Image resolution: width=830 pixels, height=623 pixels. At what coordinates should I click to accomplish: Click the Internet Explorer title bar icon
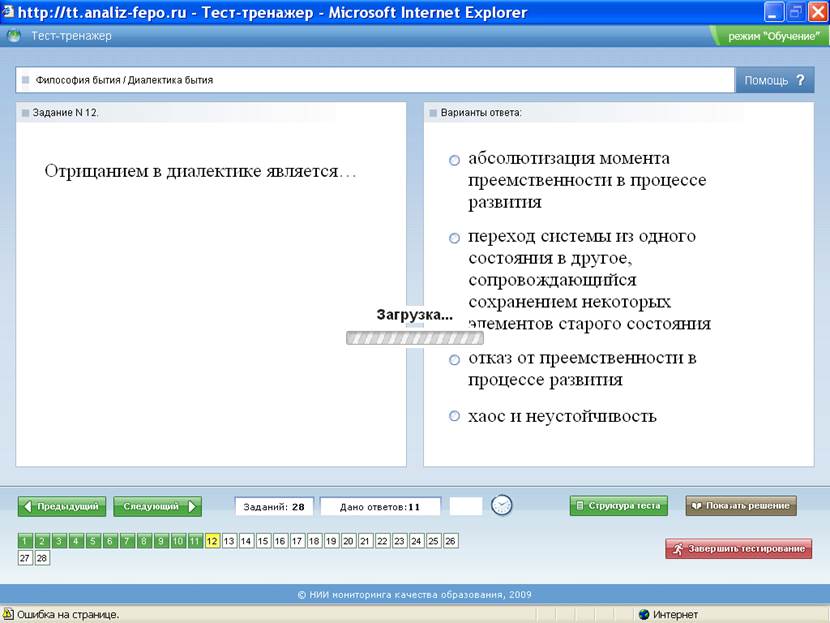(8, 12)
